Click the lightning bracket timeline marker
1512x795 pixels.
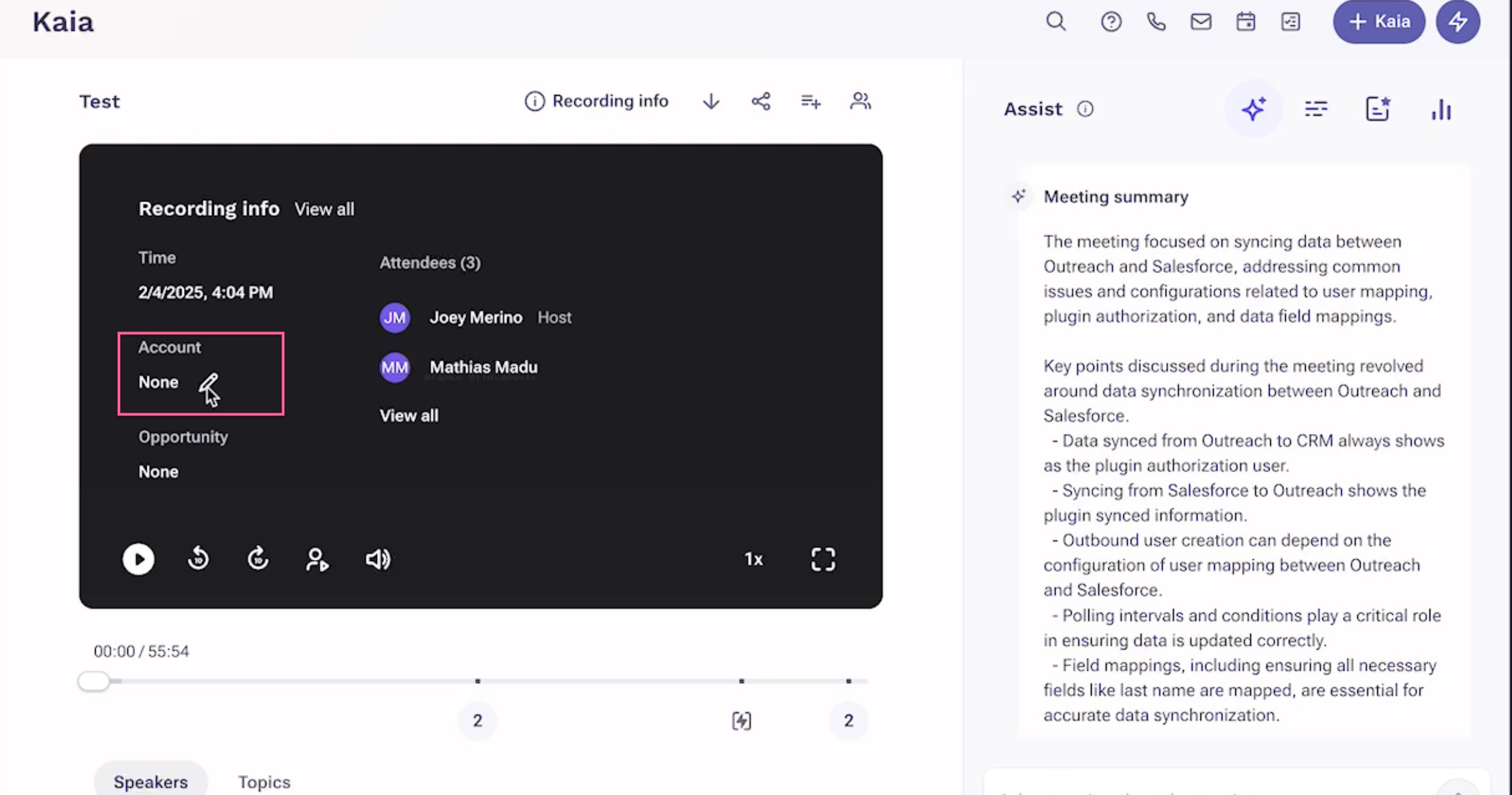pos(742,720)
